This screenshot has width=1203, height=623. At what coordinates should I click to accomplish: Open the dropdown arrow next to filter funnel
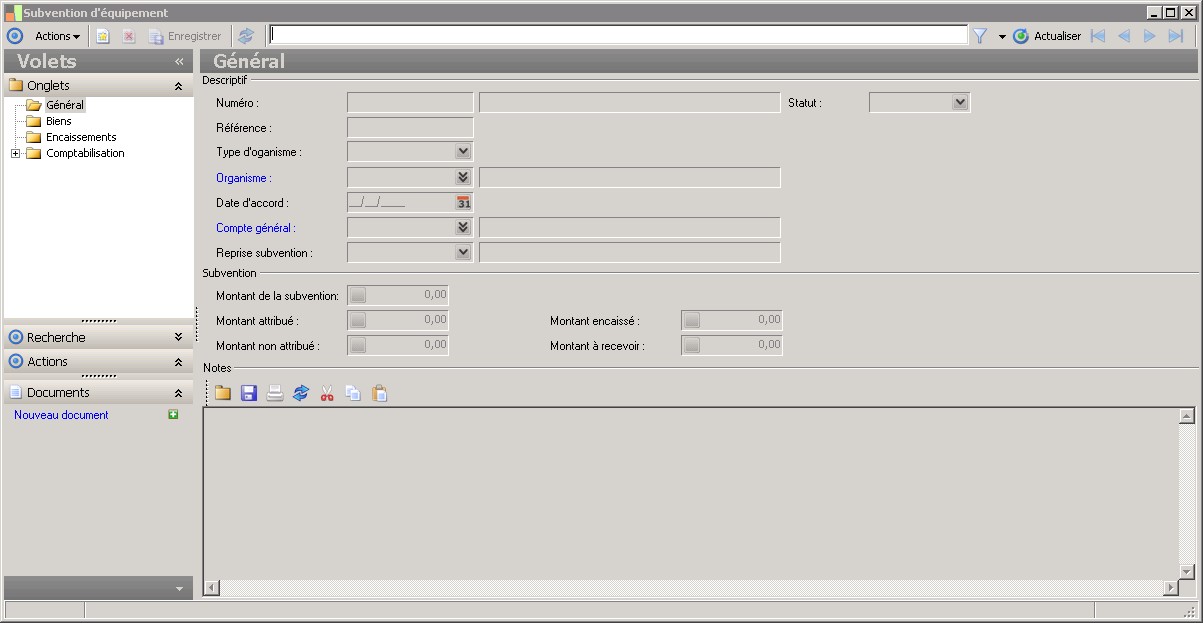pyautogui.click(x=1002, y=37)
